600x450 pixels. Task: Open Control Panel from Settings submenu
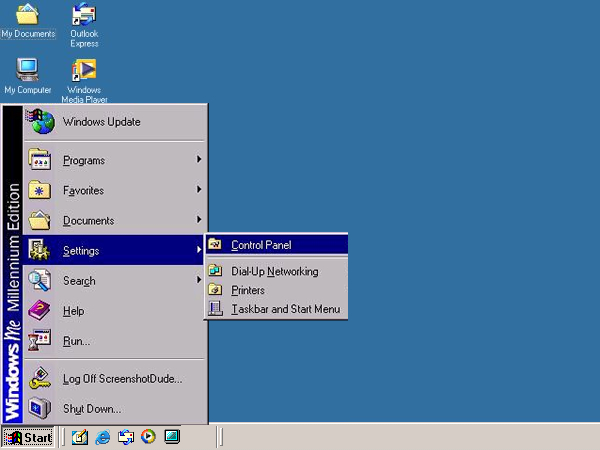(277, 245)
